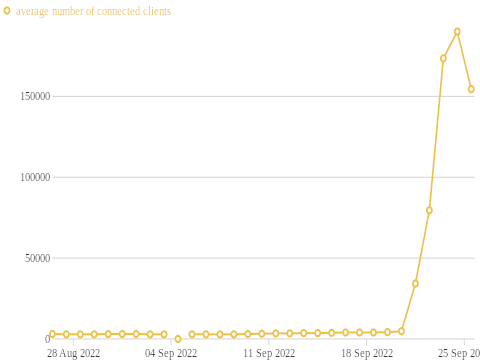
Task: Click the 0 y-axis label
Action: (48, 339)
